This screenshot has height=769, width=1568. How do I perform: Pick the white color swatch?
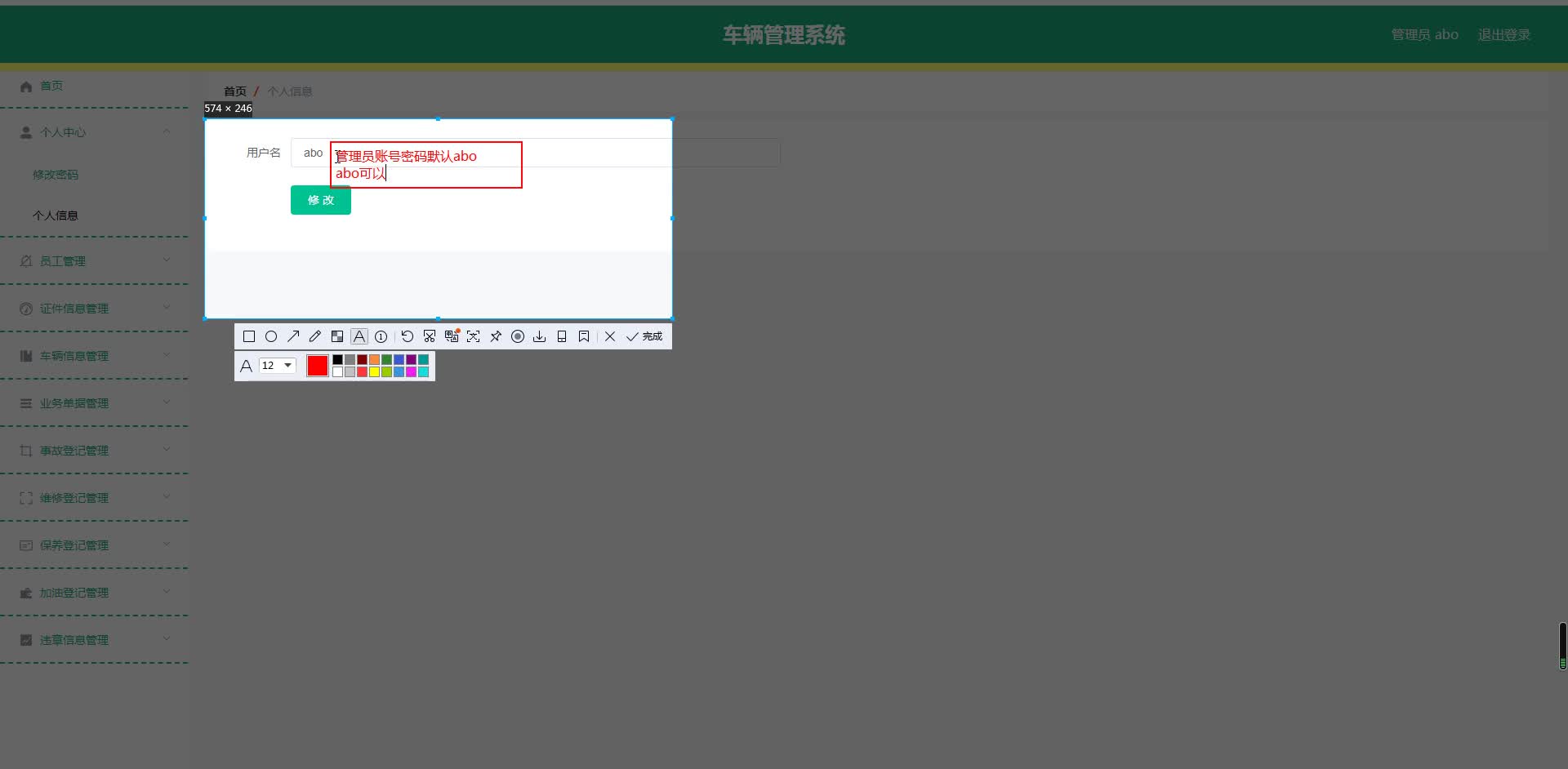[337, 372]
